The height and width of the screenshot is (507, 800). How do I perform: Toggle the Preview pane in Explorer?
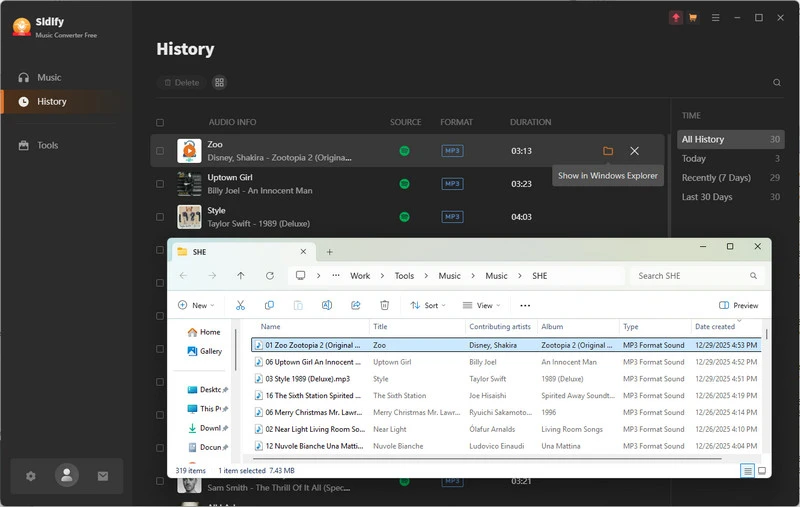(738, 305)
